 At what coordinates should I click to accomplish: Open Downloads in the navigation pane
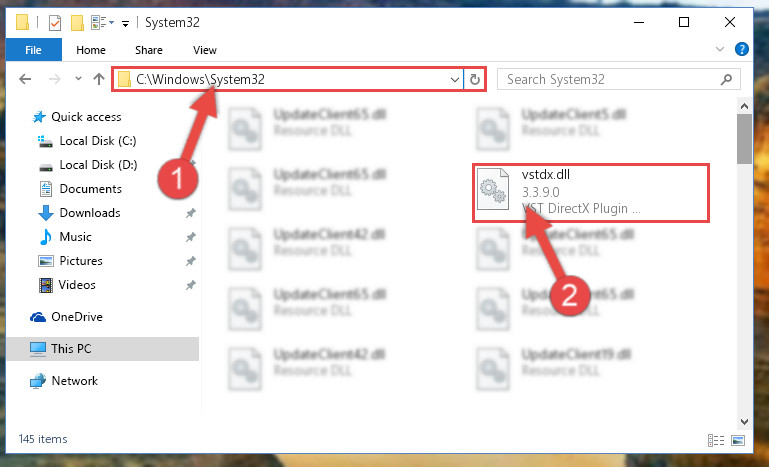[90, 213]
